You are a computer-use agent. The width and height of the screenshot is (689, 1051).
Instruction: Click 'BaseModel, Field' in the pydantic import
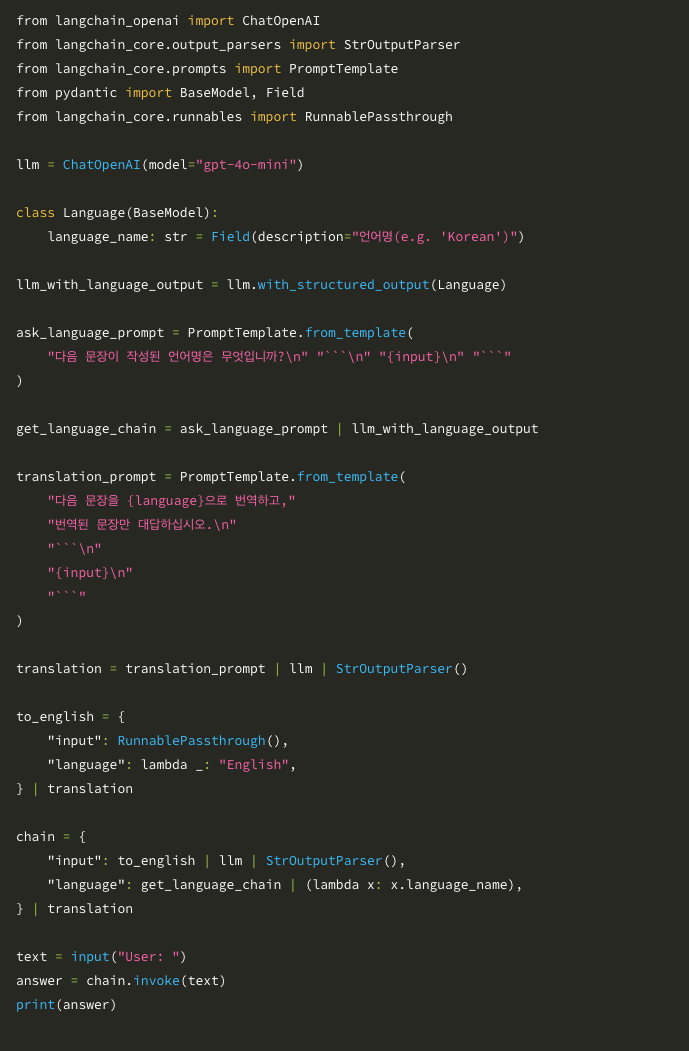(x=242, y=92)
